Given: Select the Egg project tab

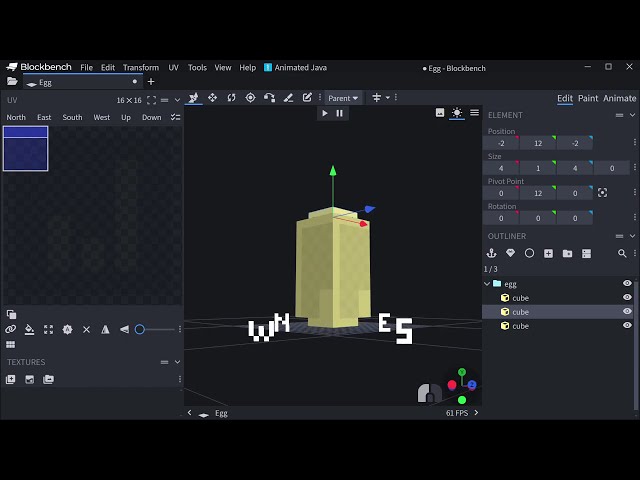Looking at the screenshot, I should click(x=83, y=82).
